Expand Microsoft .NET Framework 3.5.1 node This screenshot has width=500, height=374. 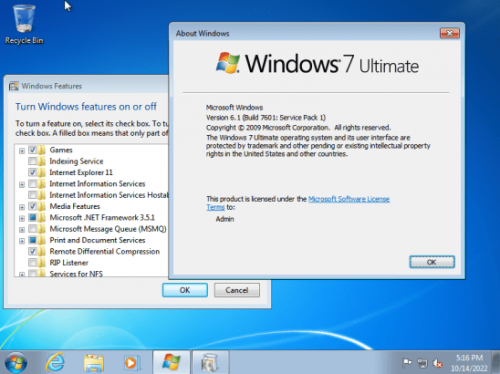(22, 218)
